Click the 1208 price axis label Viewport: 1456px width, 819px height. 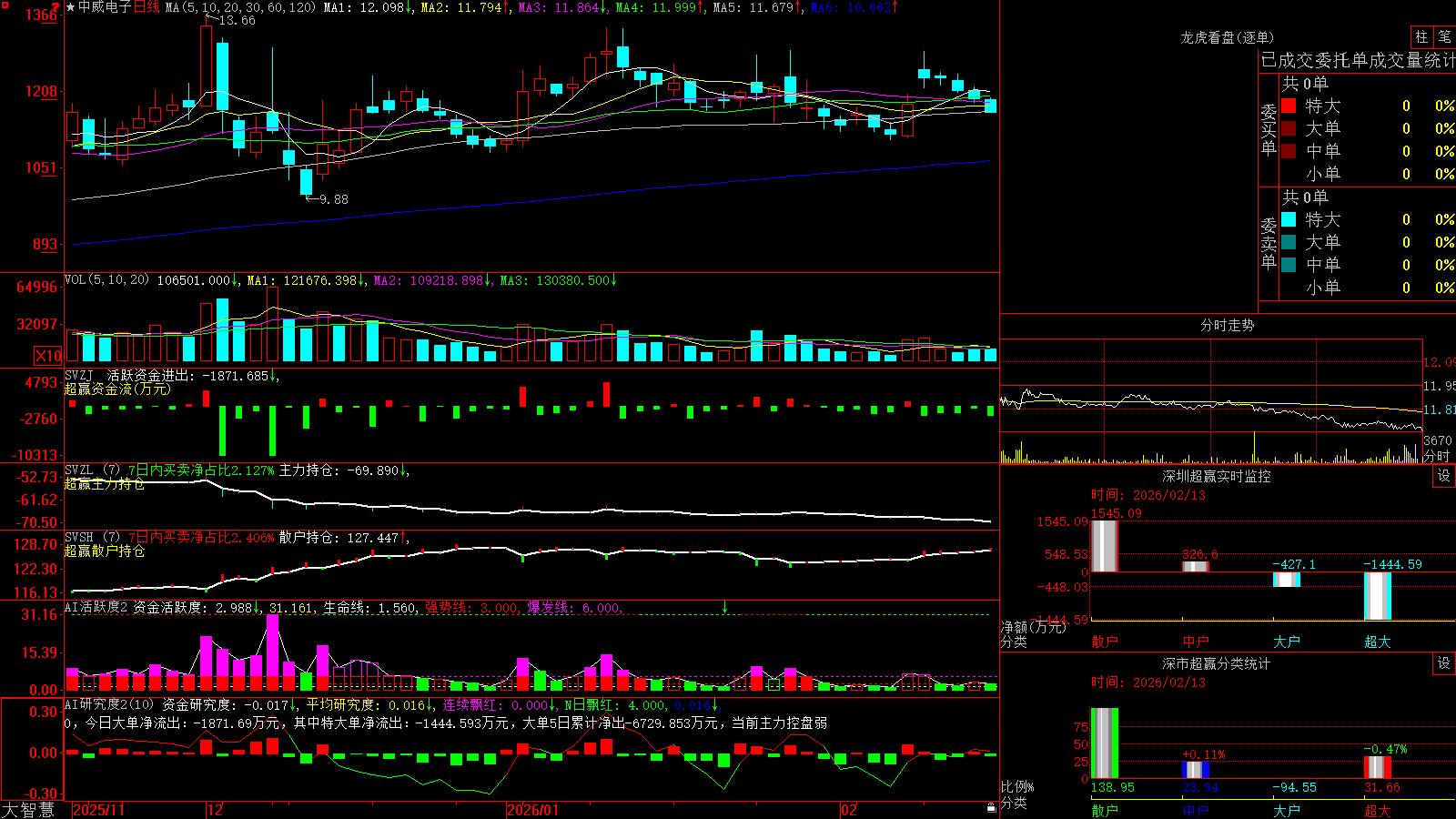point(41,91)
